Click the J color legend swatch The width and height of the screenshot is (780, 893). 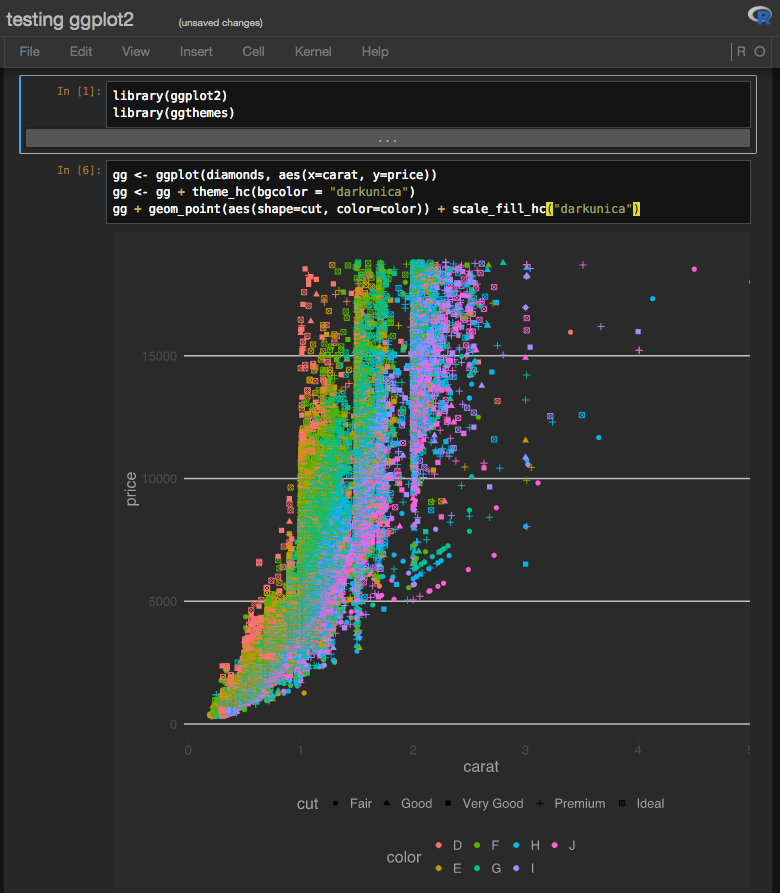pos(555,845)
